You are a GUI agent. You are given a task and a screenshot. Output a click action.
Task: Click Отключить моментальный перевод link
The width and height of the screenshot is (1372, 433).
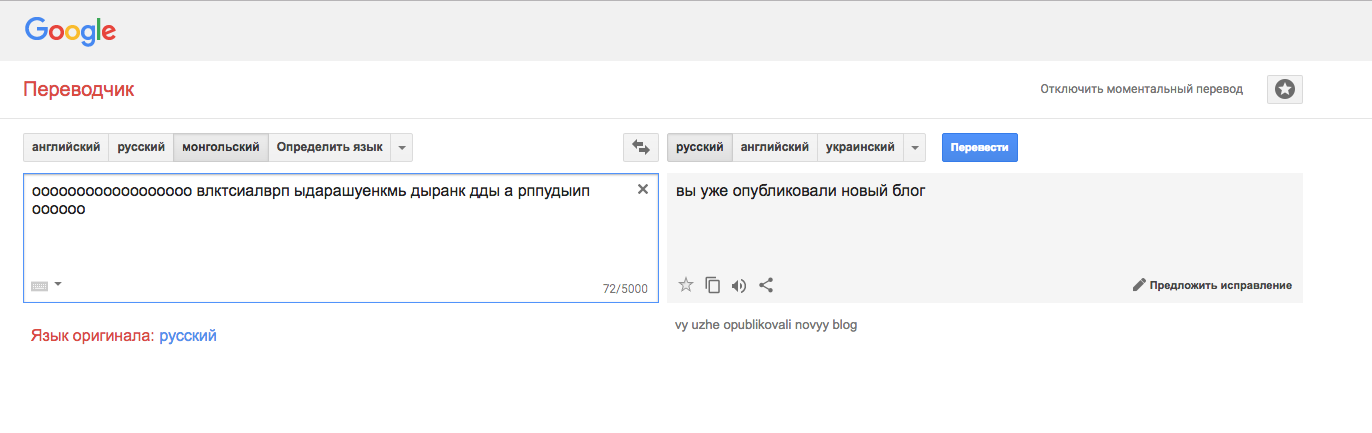click(x=1142, y=89)
